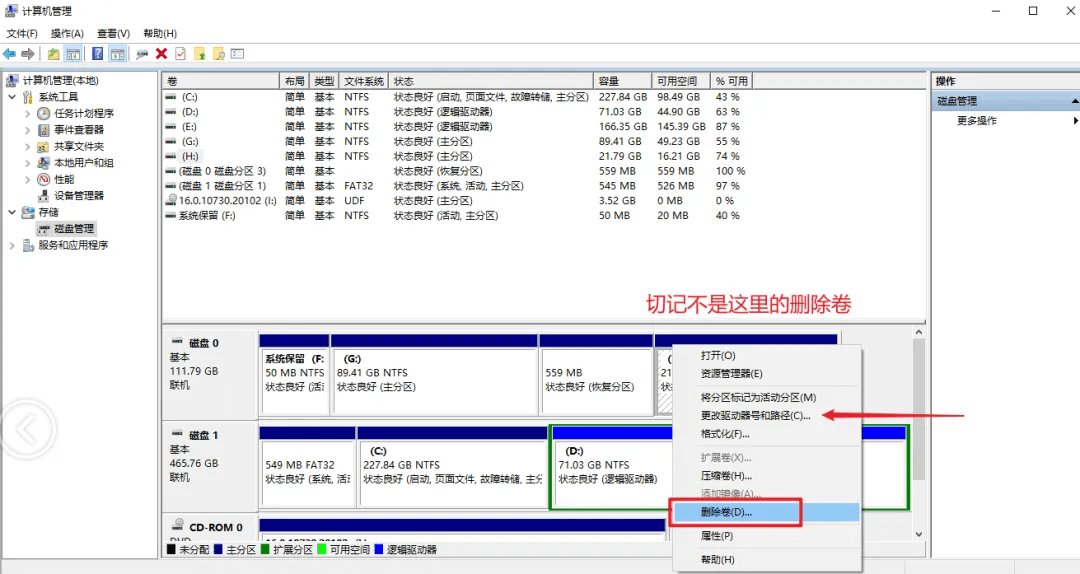
Task: Choose 删除卷(D)... in context menu
Action: pyautogui.click(x=766, y=512)
